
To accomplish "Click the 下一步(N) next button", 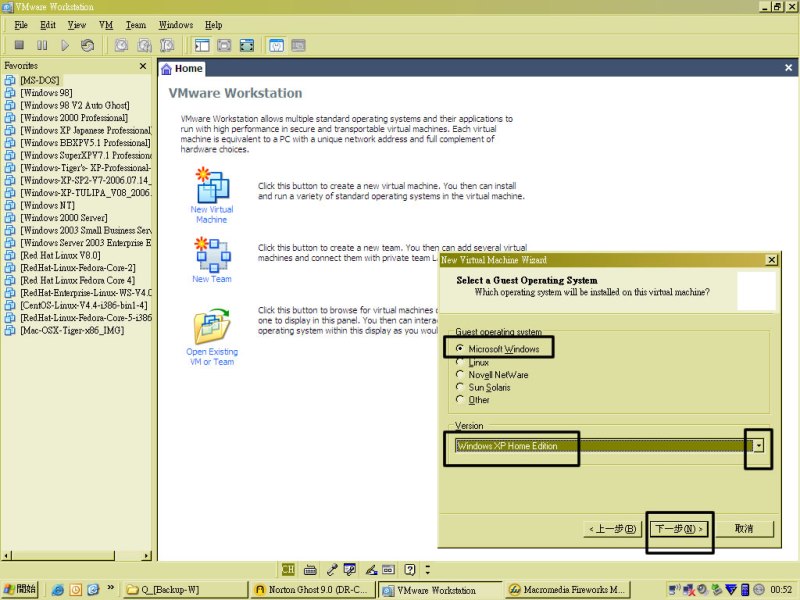I will [x=679, y=529].
